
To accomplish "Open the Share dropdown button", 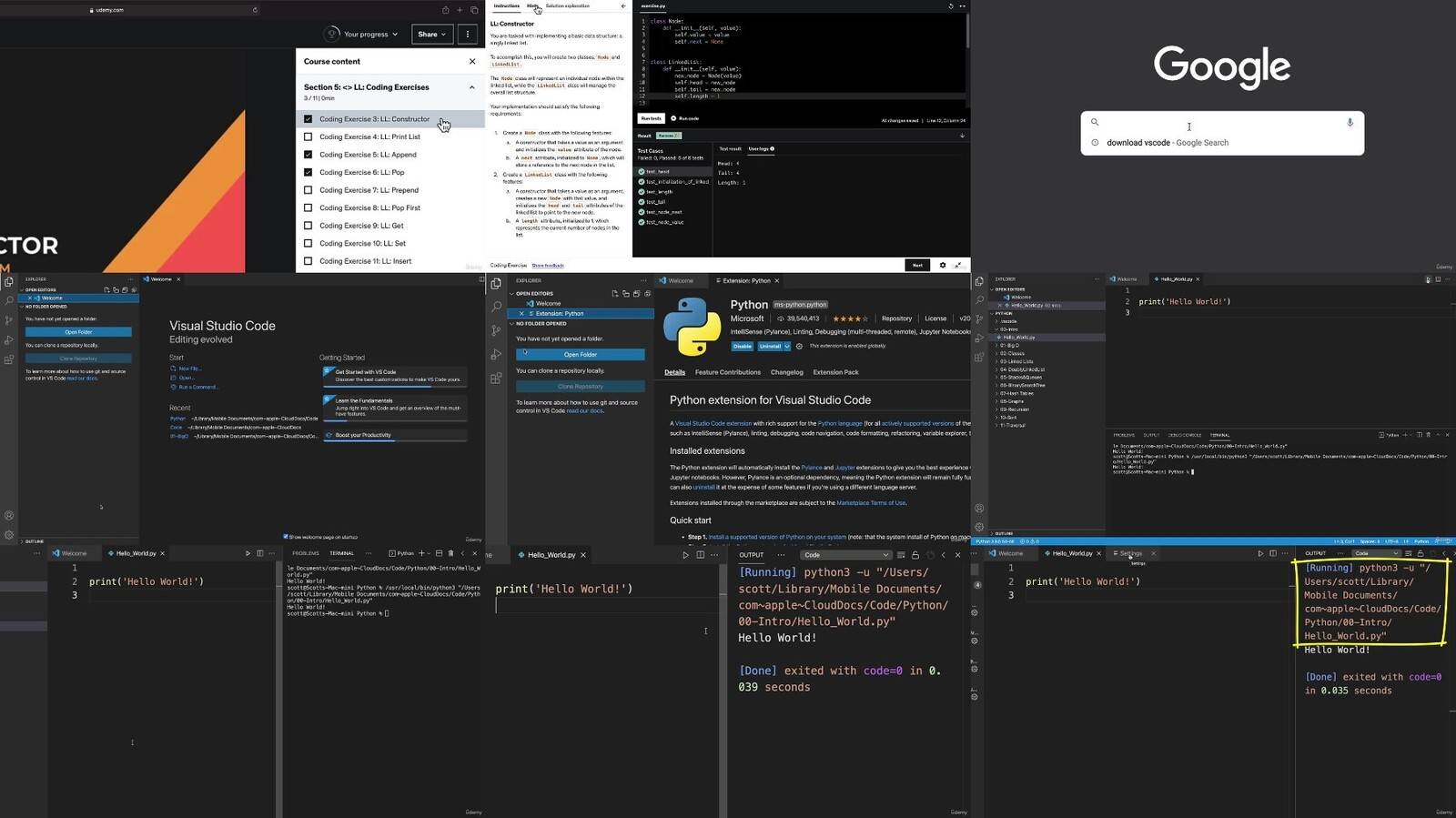I will [x=431, y=34].
